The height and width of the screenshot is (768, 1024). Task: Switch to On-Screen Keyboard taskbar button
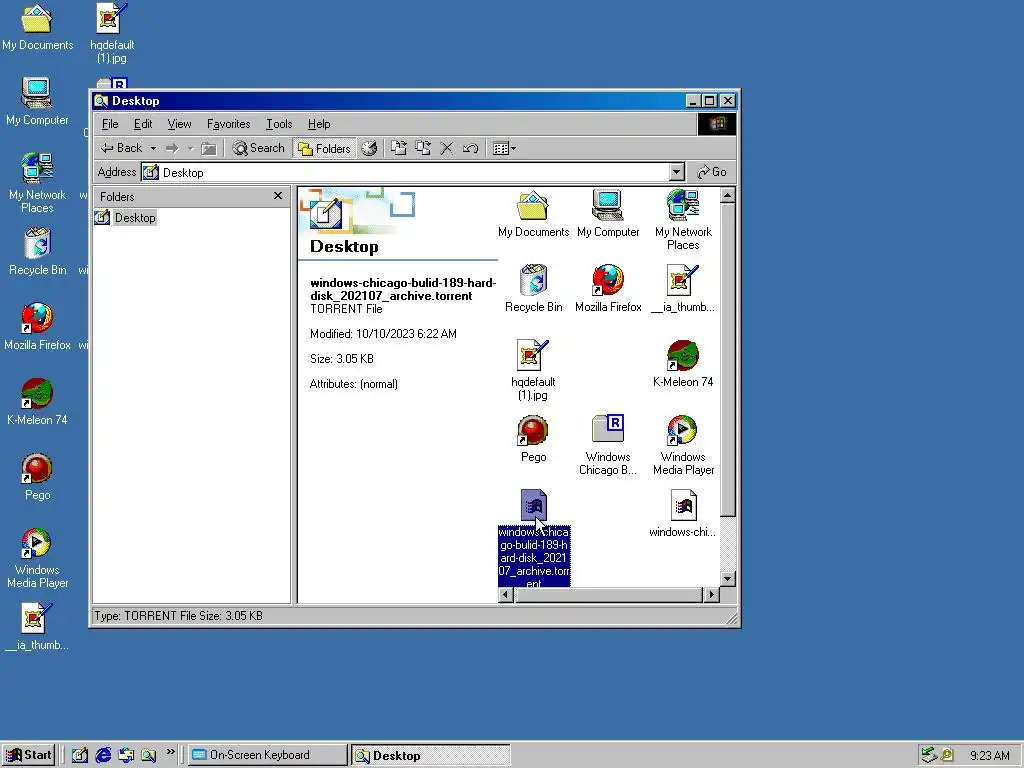[x=268, y=755]
